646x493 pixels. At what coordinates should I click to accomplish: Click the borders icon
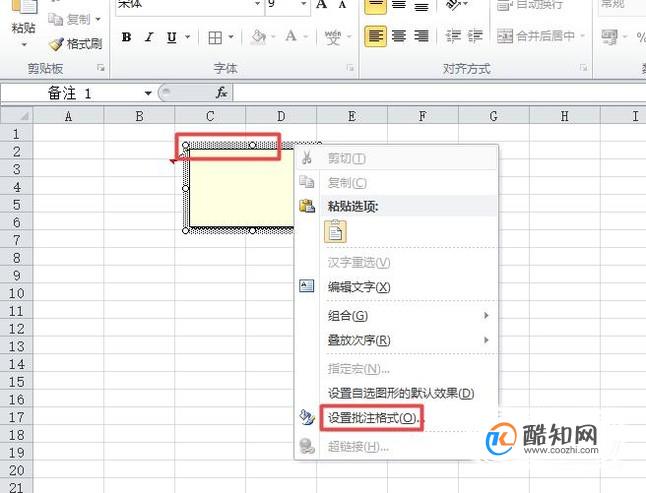click(x=215, y=37)
